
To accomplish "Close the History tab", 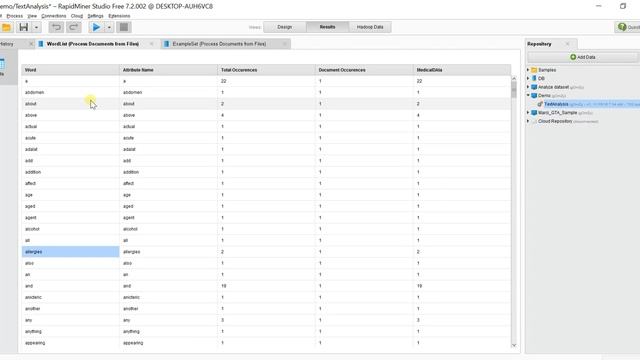I will [31, 44].
